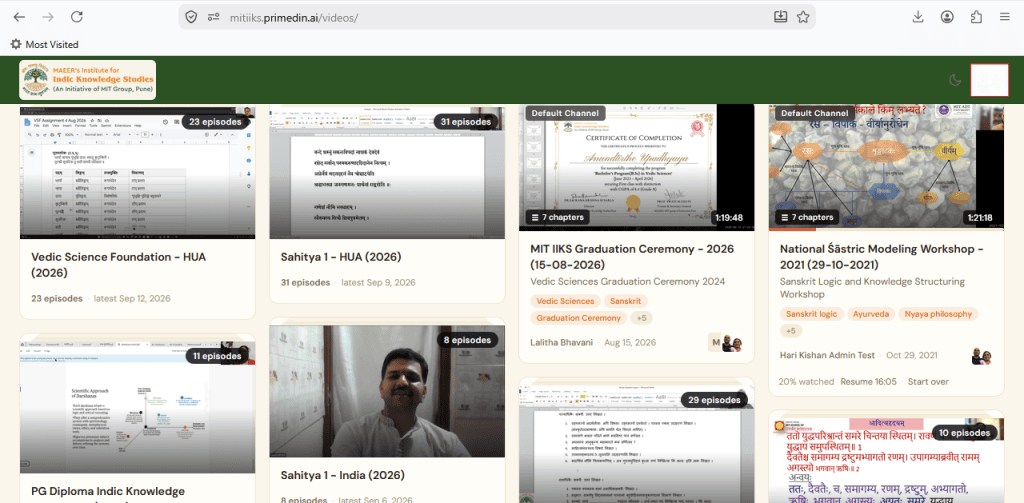This screenshot has width=1024, height=503.
Task: Click 7 chapters on Graduation Ceremony video
Action: [558, 218]
